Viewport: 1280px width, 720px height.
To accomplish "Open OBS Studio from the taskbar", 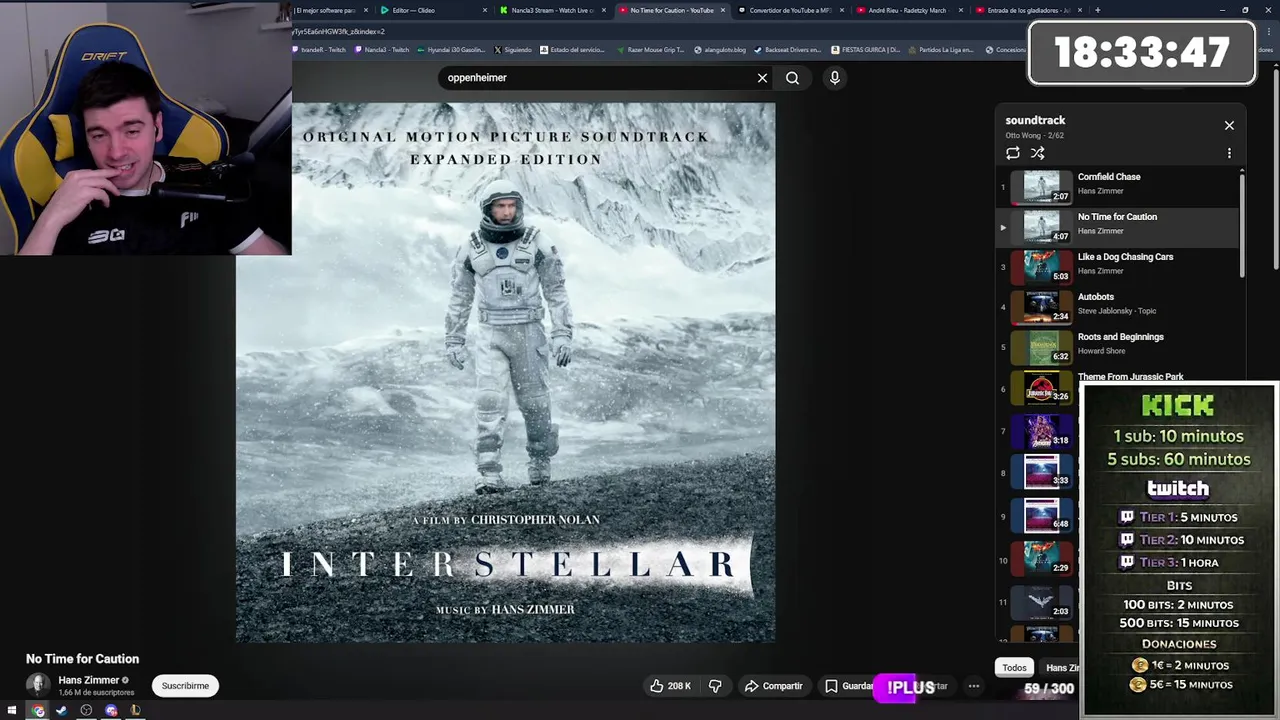I will (86, 711).
